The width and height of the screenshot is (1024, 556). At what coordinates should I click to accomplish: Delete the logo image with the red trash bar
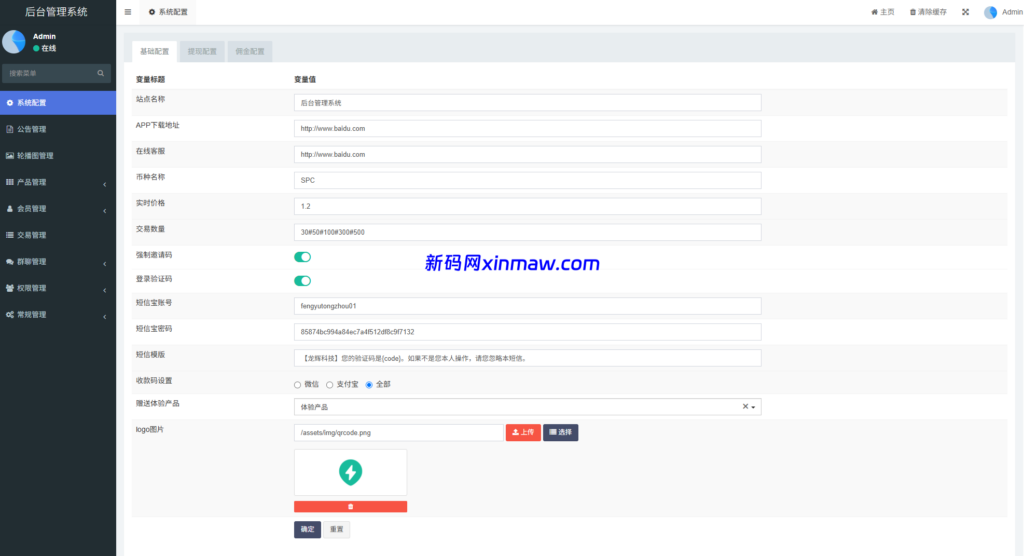(351, 506)
